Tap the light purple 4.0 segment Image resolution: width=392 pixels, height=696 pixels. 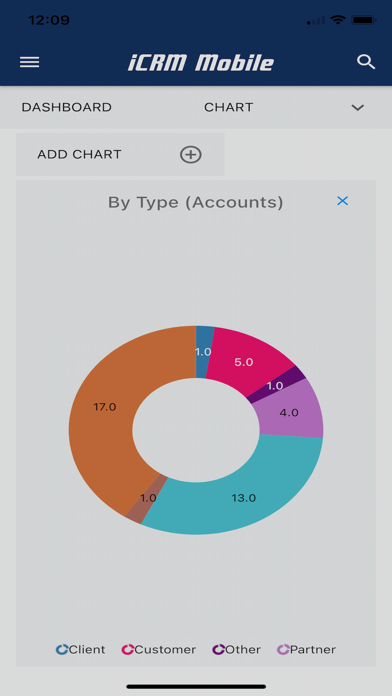click(291, 412)
